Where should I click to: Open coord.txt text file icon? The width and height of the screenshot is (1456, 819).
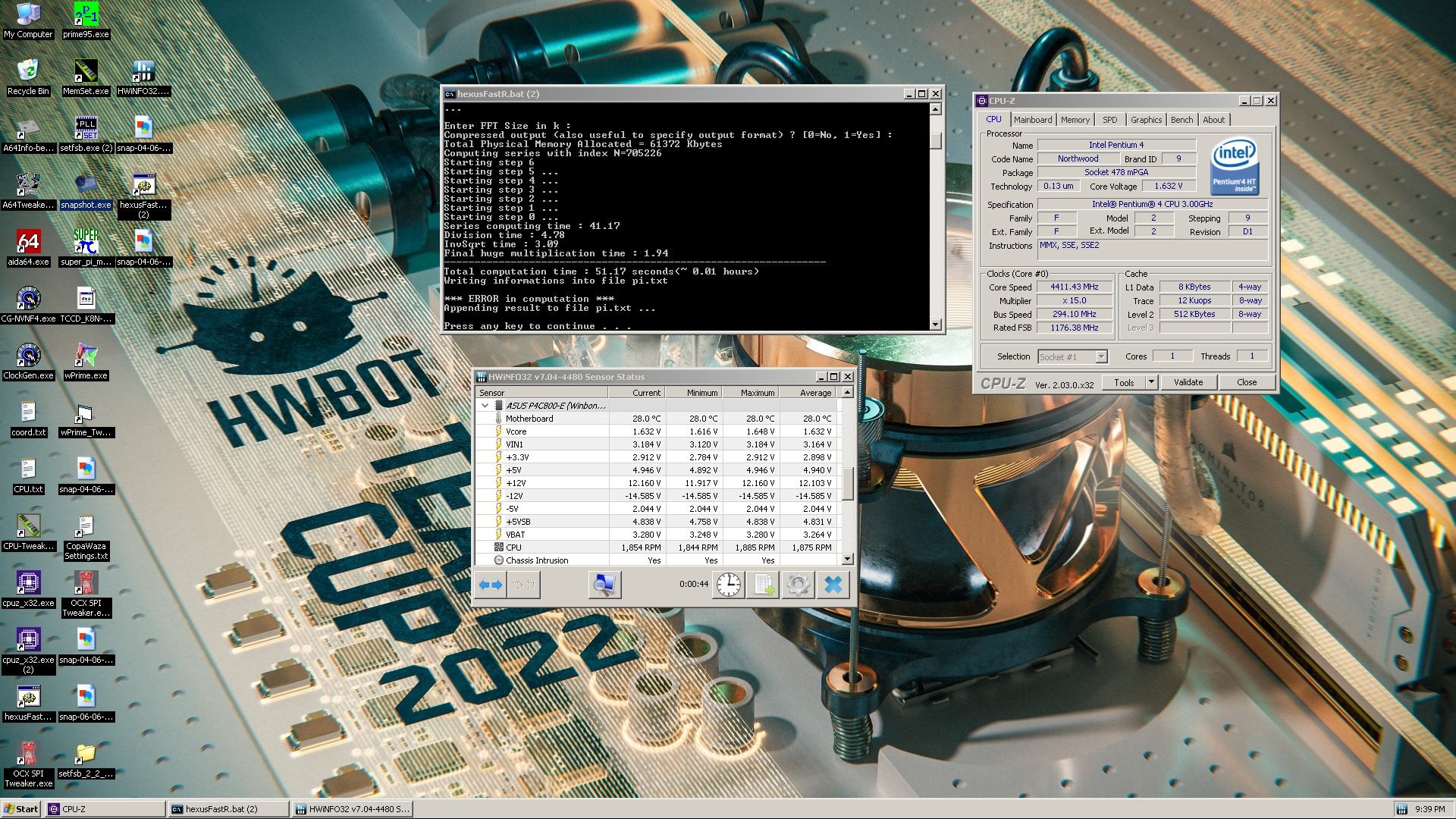(28, 419)
